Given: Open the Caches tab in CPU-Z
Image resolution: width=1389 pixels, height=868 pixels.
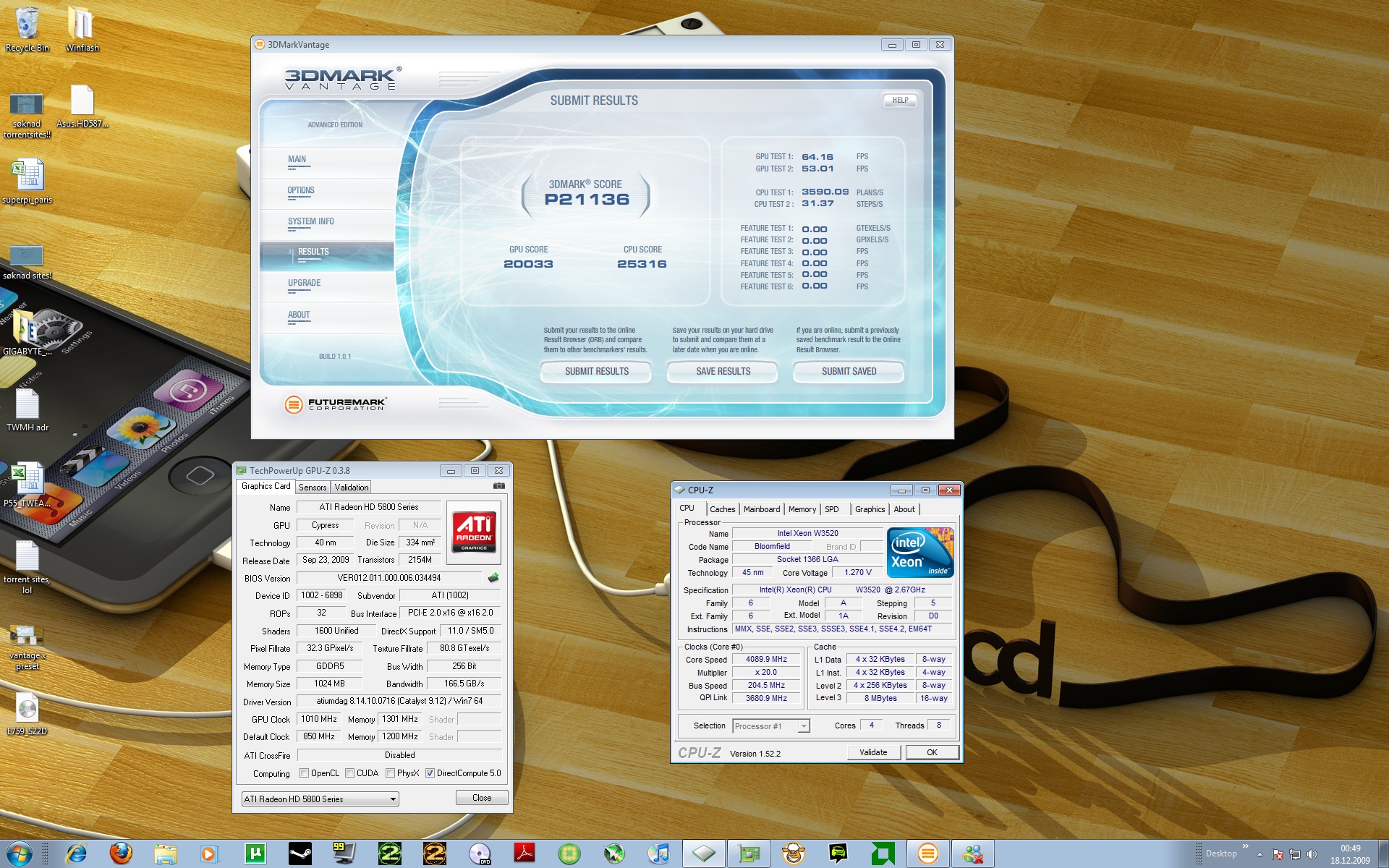Looking at the screenshot, I should point(722,509).
